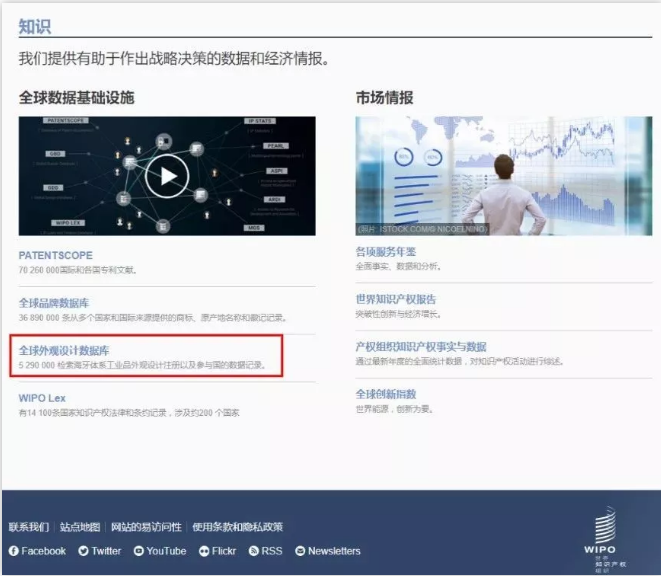Click the Newsletters envelope icon
This screenshot has width=661, height=576.
click(300, 551)
